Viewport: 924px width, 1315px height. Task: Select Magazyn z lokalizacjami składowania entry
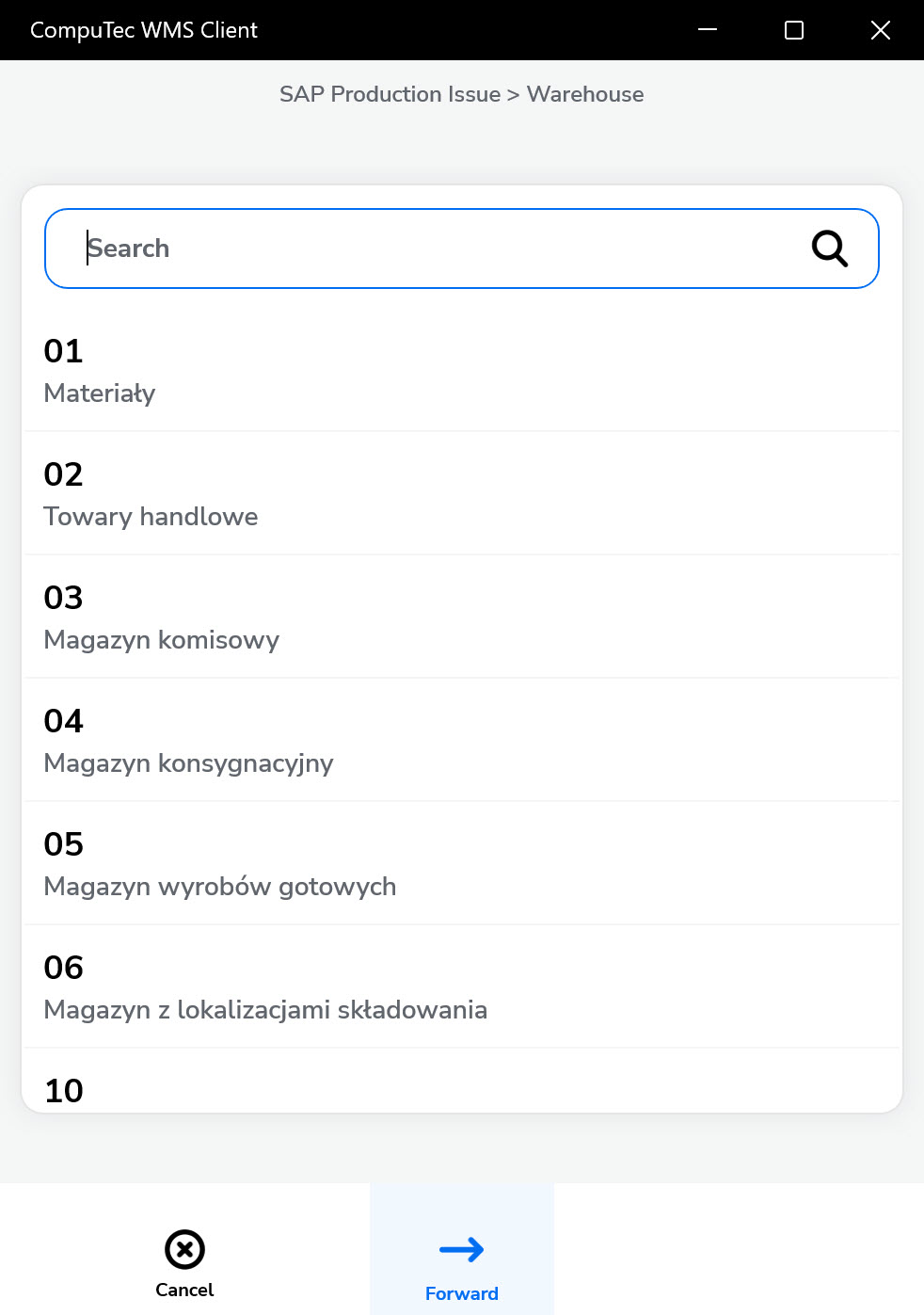coord(461,987)
